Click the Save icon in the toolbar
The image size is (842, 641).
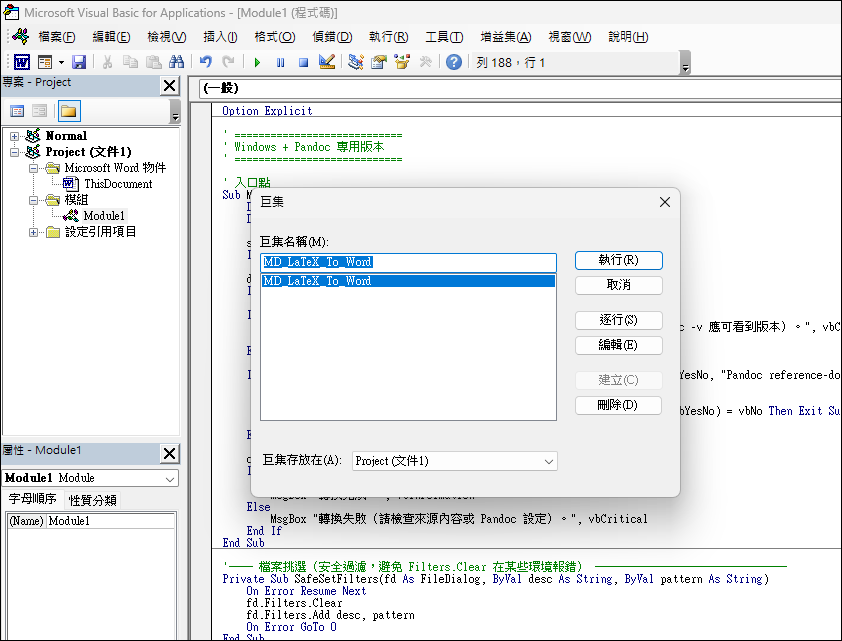coord(79,62)
